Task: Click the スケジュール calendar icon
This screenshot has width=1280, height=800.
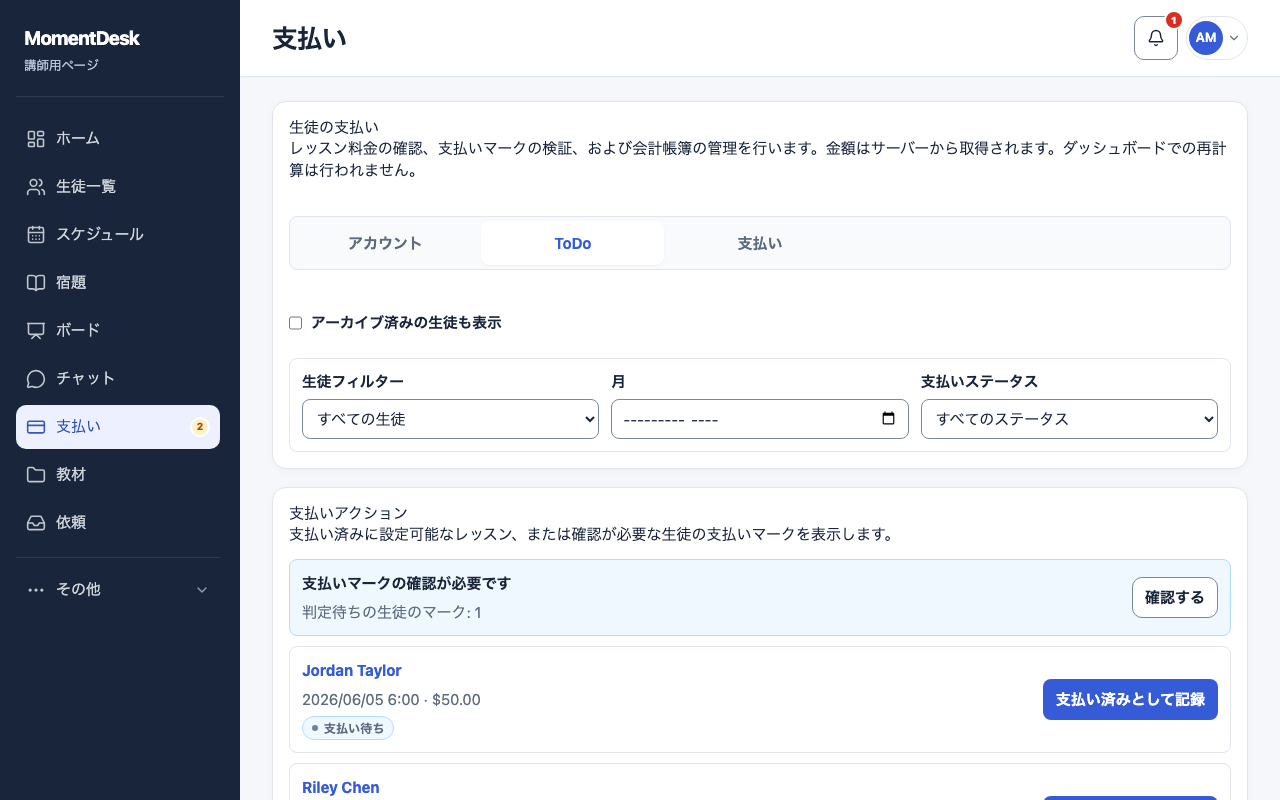Action: [36, 235]
